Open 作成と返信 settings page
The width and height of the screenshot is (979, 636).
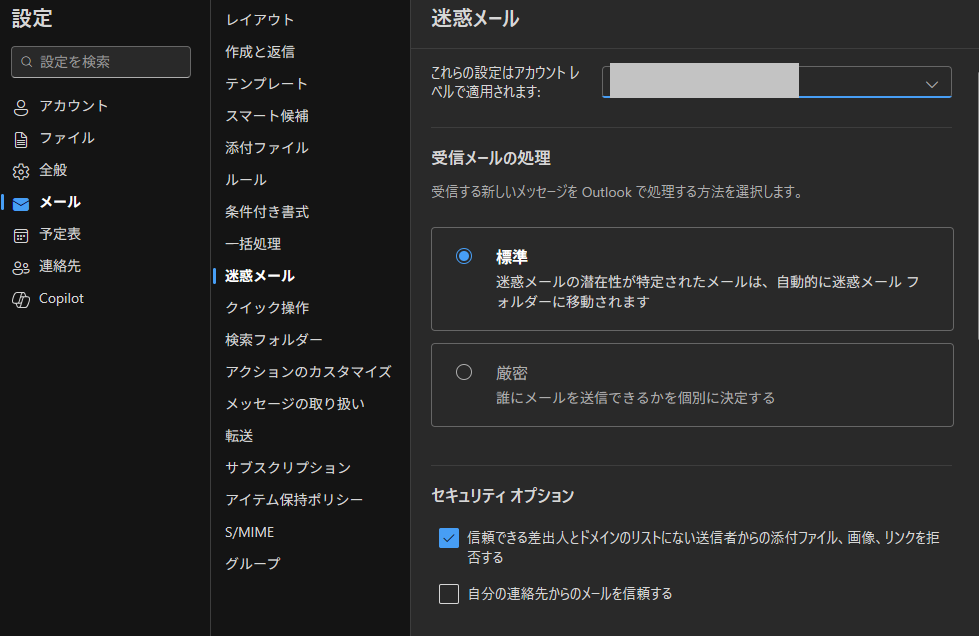[260, 52]
